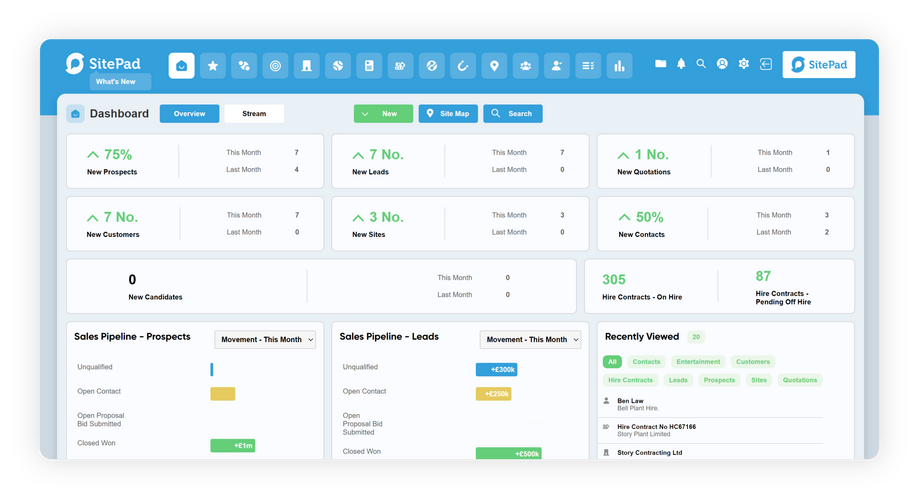
Task: Click the magnifier search icon in header
Action: [x=701, y=64]
